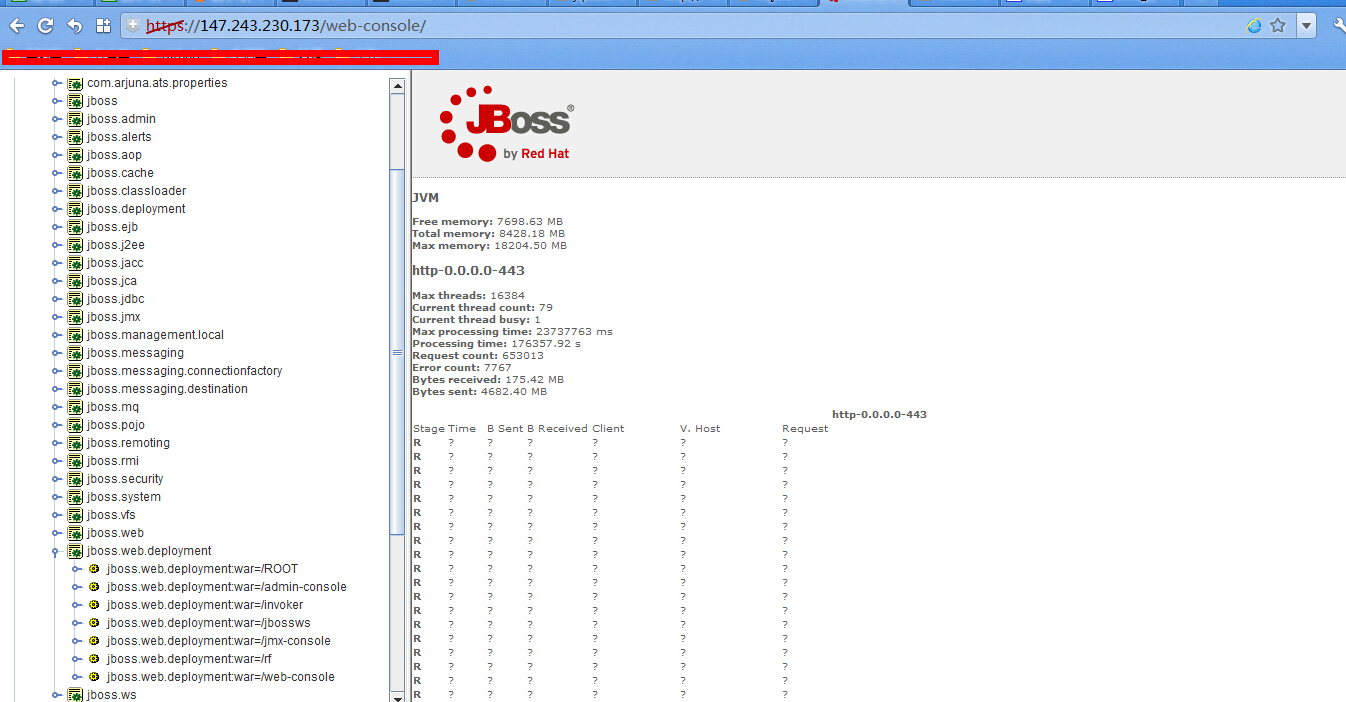Select jboss.pojo tree item
Viewport: 1346px width, 702px height.
click(x=115, y=425)
